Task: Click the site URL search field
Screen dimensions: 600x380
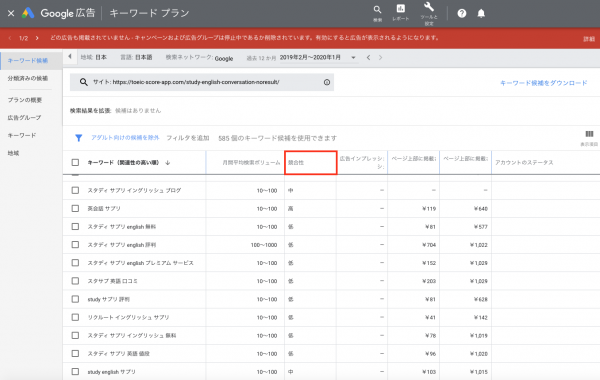Action: (x=202, y=82)
